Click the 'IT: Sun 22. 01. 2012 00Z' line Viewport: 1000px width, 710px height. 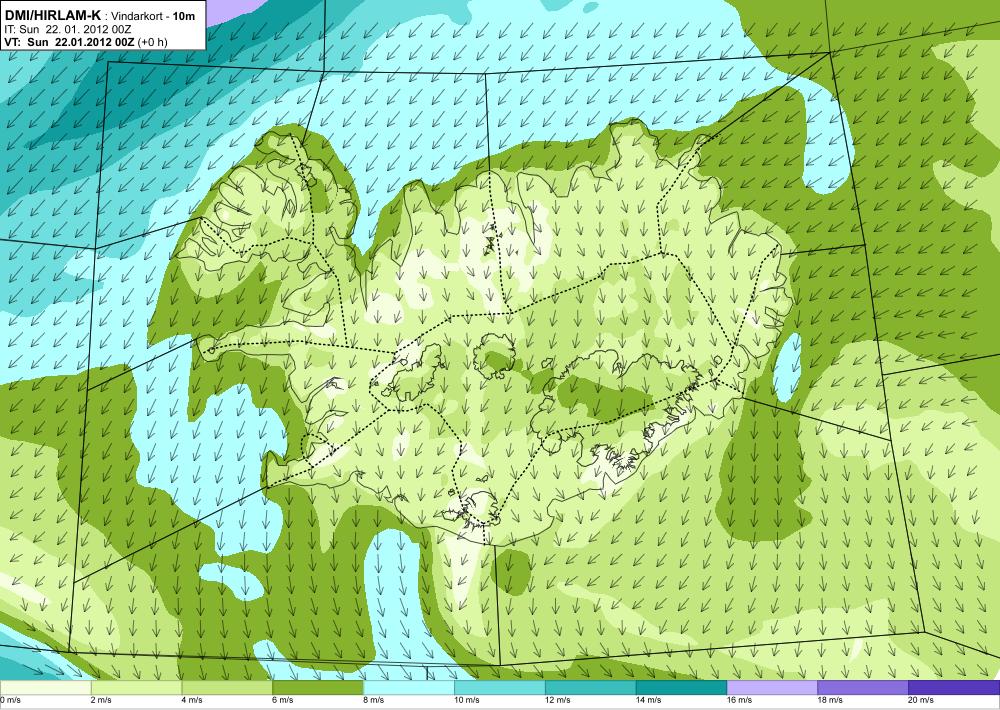(68, 29)
